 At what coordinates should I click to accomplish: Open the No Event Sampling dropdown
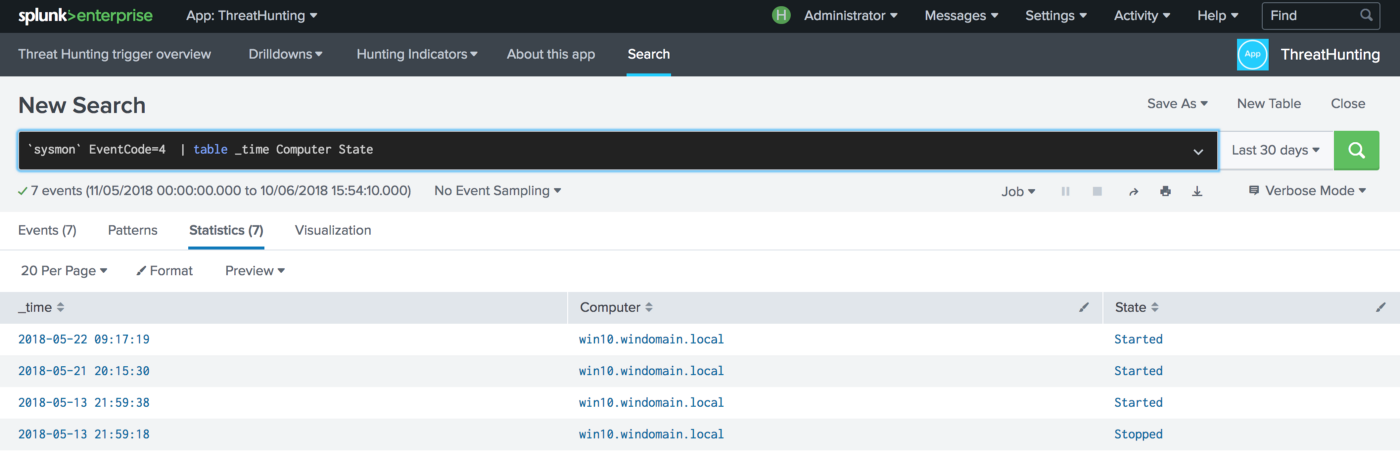pos(498,190)
